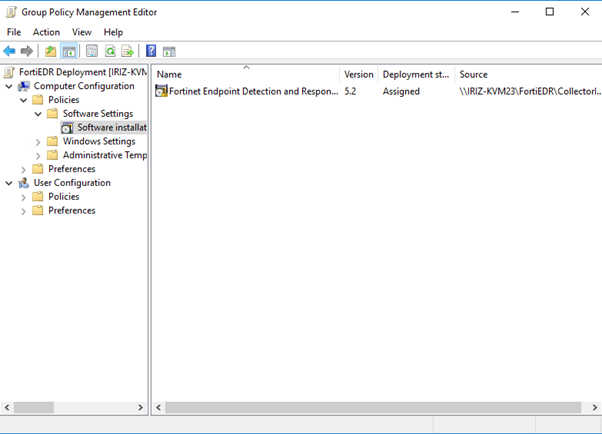Expand Preferences under User Configuration
The image size is (602, 434).
click(x=23, y=211)
